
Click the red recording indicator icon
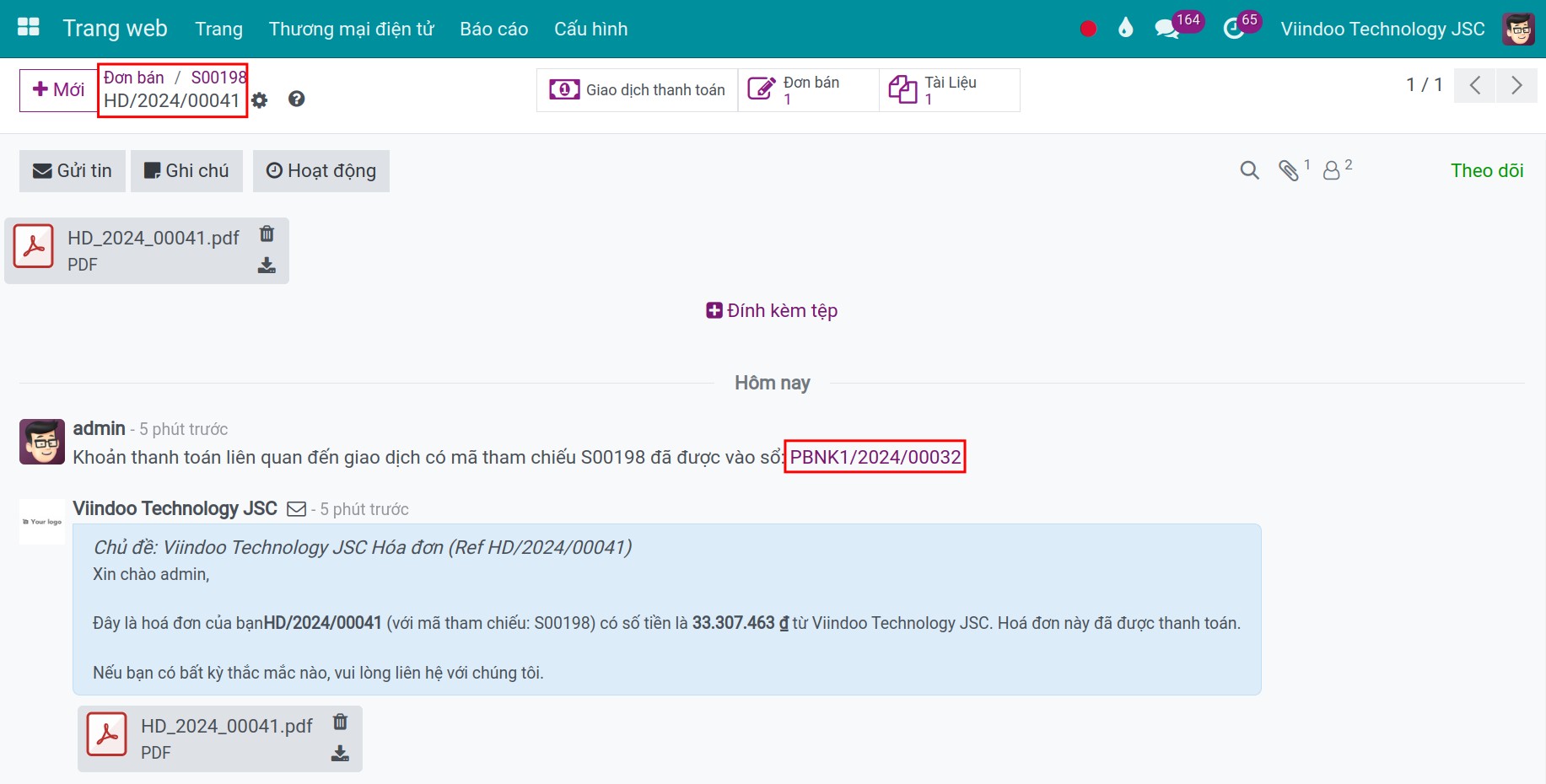pyautogui.click(x=1088, y=29)
